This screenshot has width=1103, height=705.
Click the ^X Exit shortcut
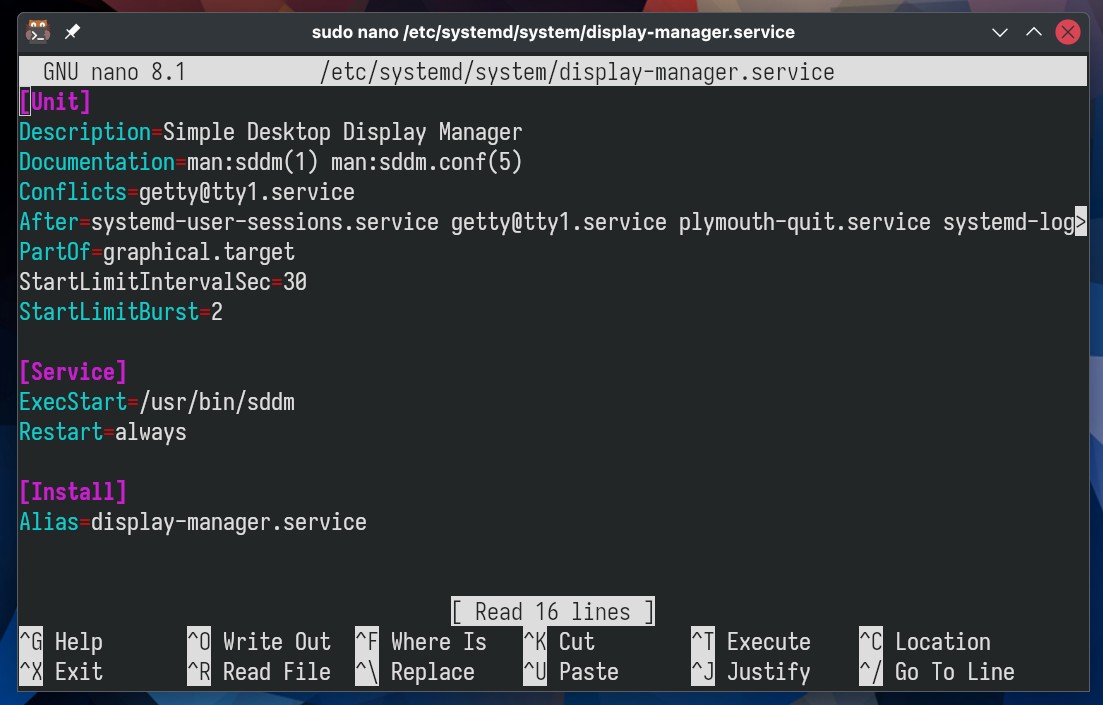click(61, 672)
